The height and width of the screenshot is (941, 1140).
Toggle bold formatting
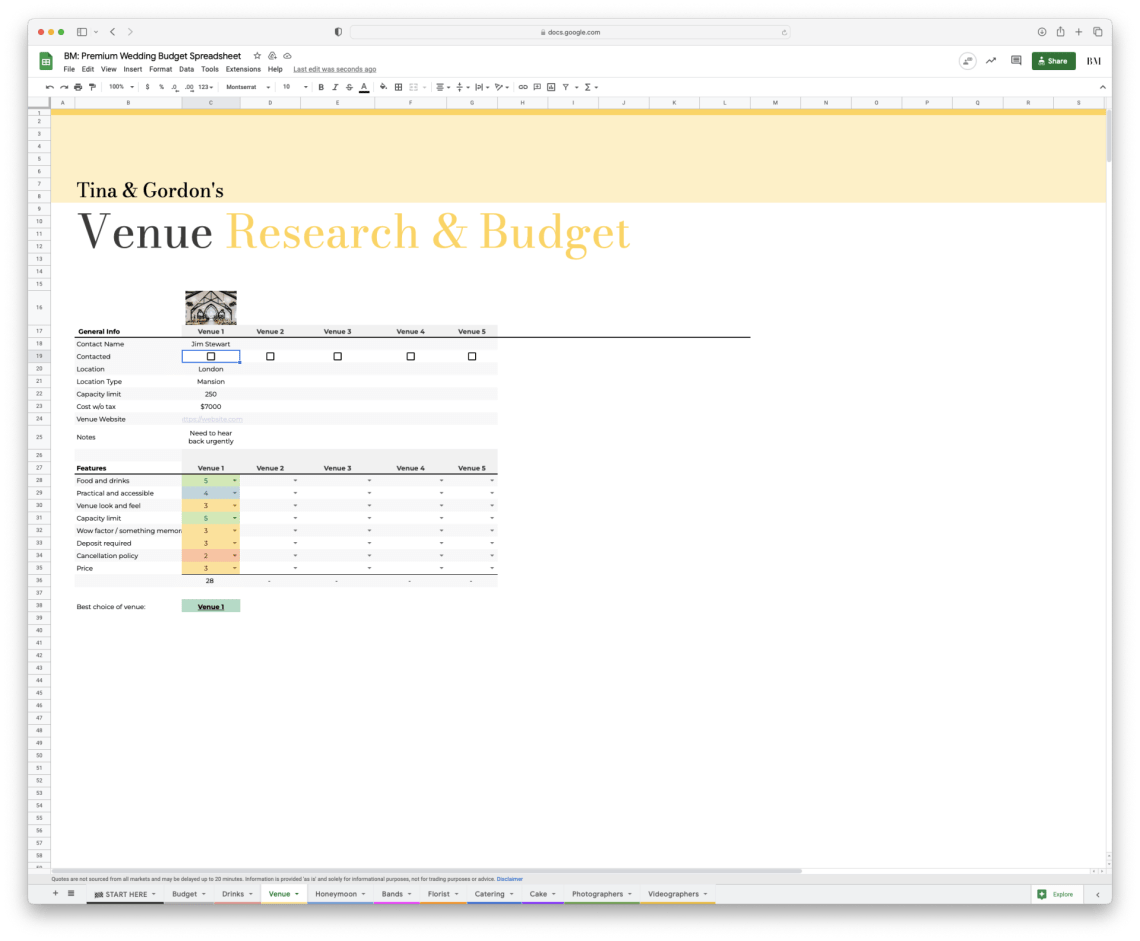321,87
